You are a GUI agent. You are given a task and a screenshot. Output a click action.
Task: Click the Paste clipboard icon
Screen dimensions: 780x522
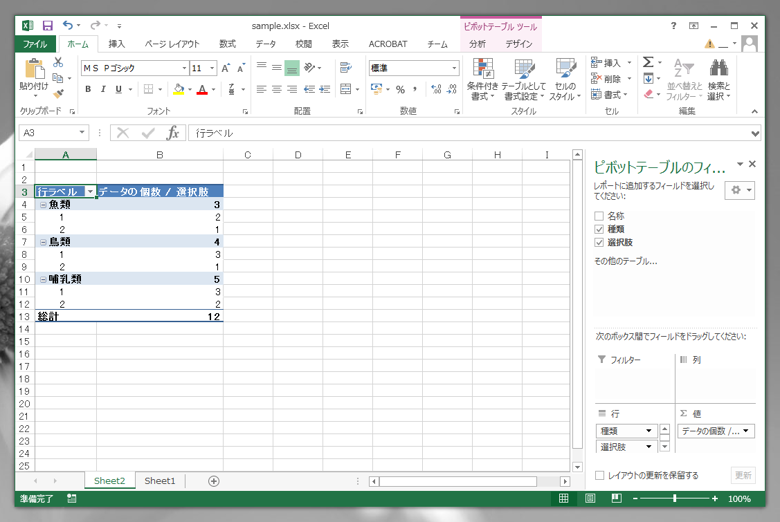(x=34, y=69)
